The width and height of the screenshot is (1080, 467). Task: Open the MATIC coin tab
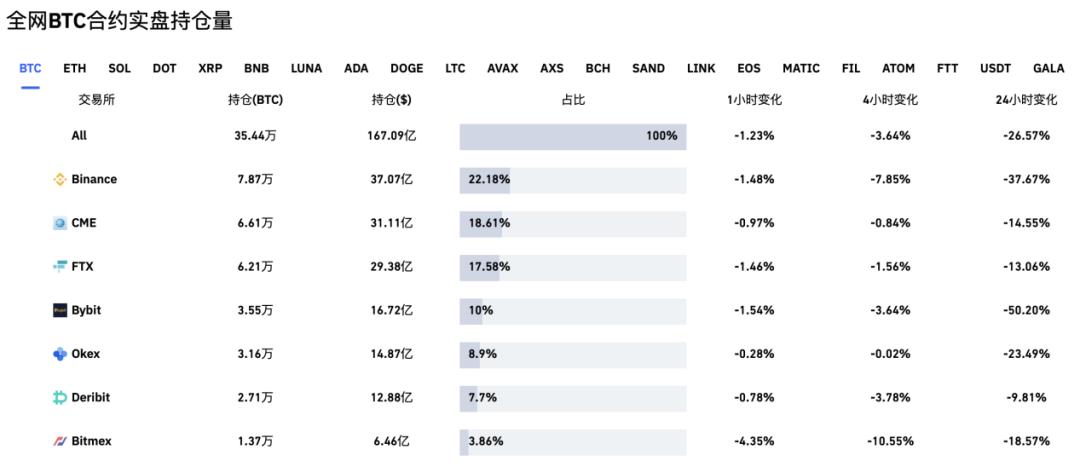point(801,69)
